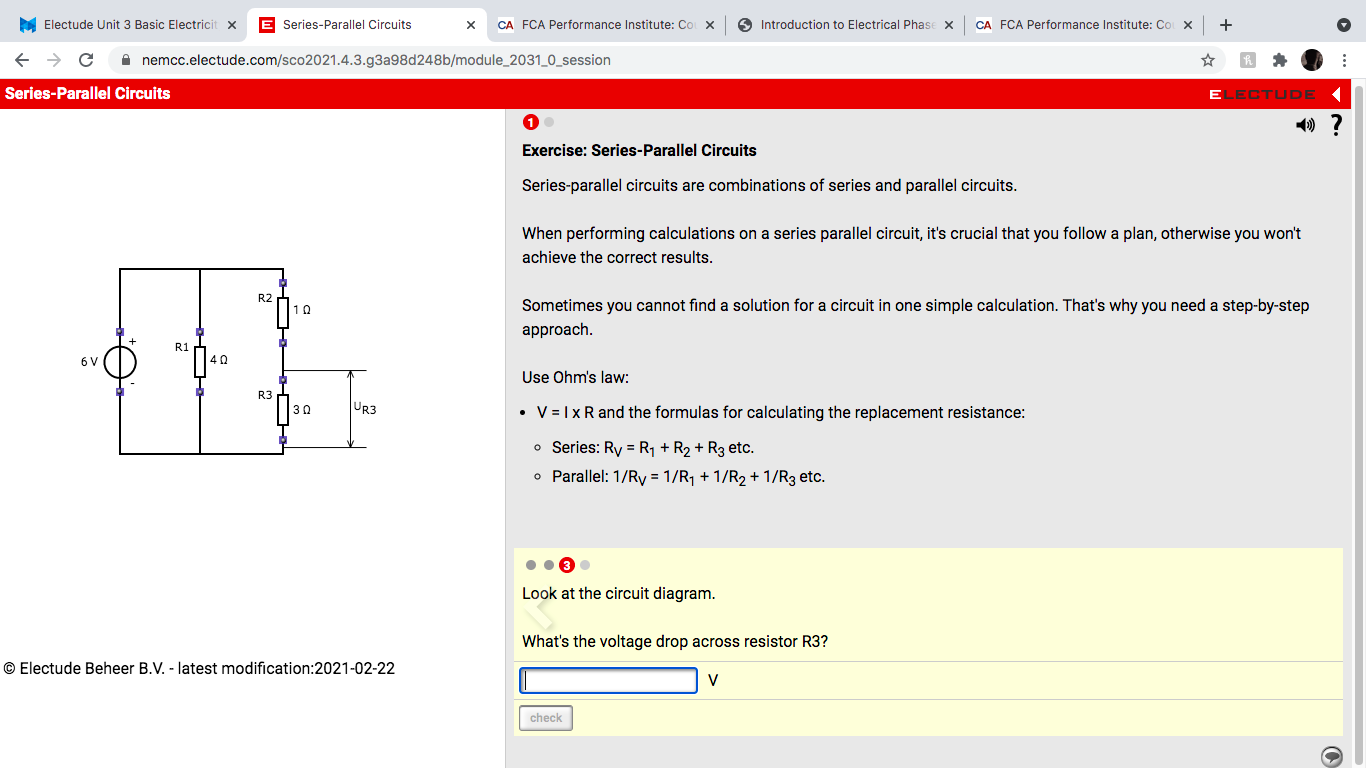The height and width of the screenshot is (768, 1366).
Task: Reload the Electude page
Action: click(x=86, y=60)
